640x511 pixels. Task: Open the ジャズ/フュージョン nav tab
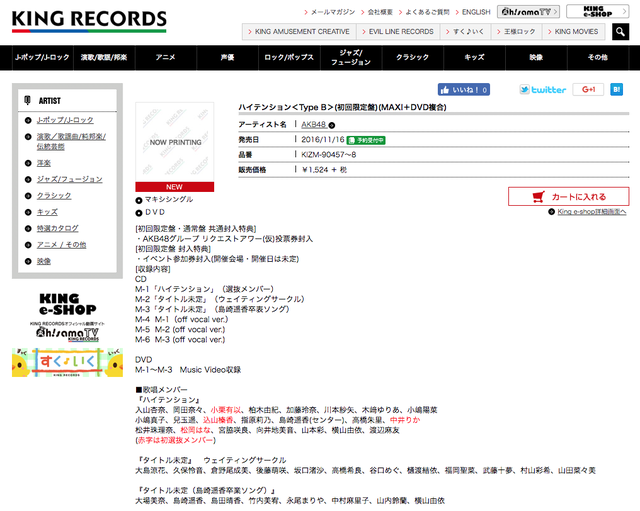point(351,58)
